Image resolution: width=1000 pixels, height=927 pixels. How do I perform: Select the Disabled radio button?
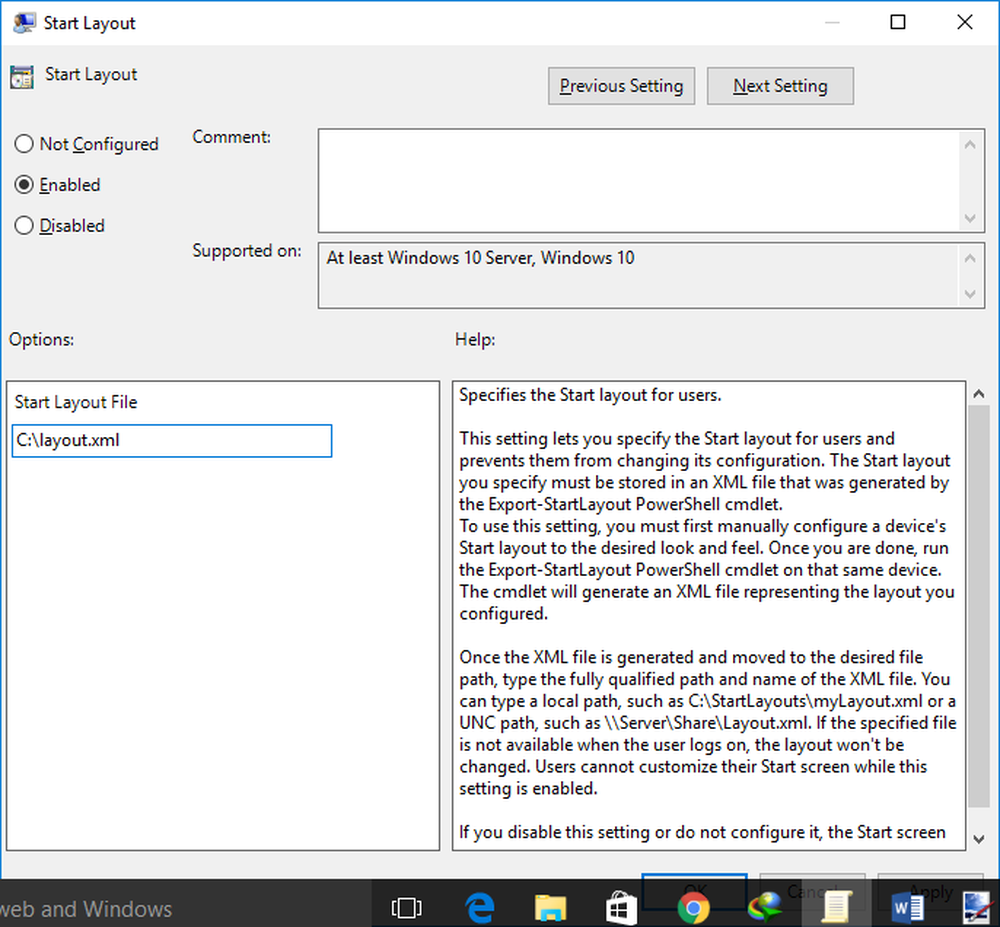coord(24,225)
